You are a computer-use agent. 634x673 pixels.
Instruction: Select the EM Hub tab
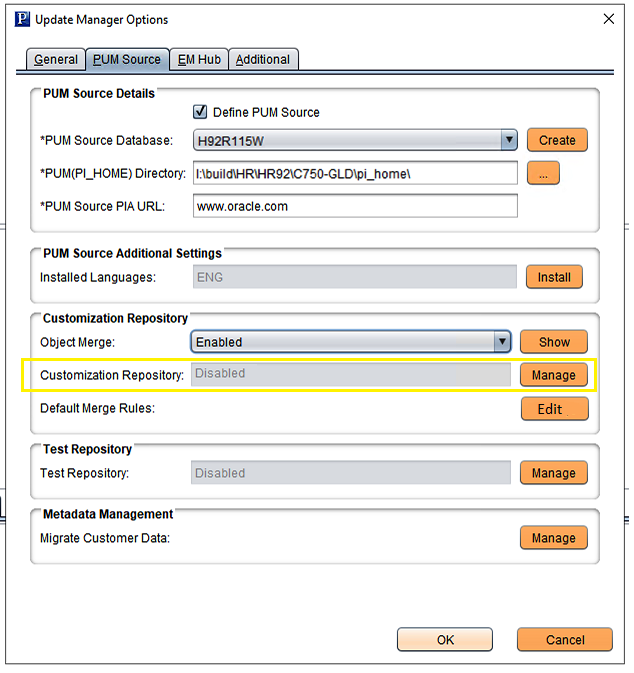click(199, 60)
